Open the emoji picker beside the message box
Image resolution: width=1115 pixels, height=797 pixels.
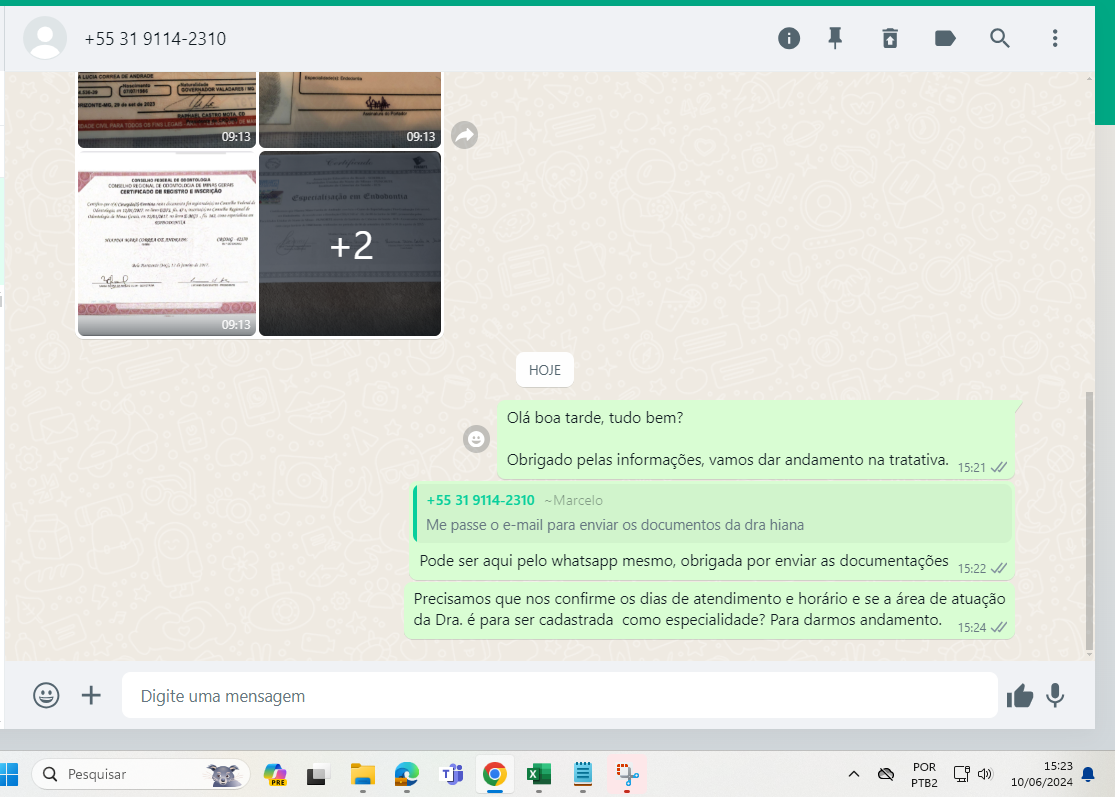click(46, 695)
